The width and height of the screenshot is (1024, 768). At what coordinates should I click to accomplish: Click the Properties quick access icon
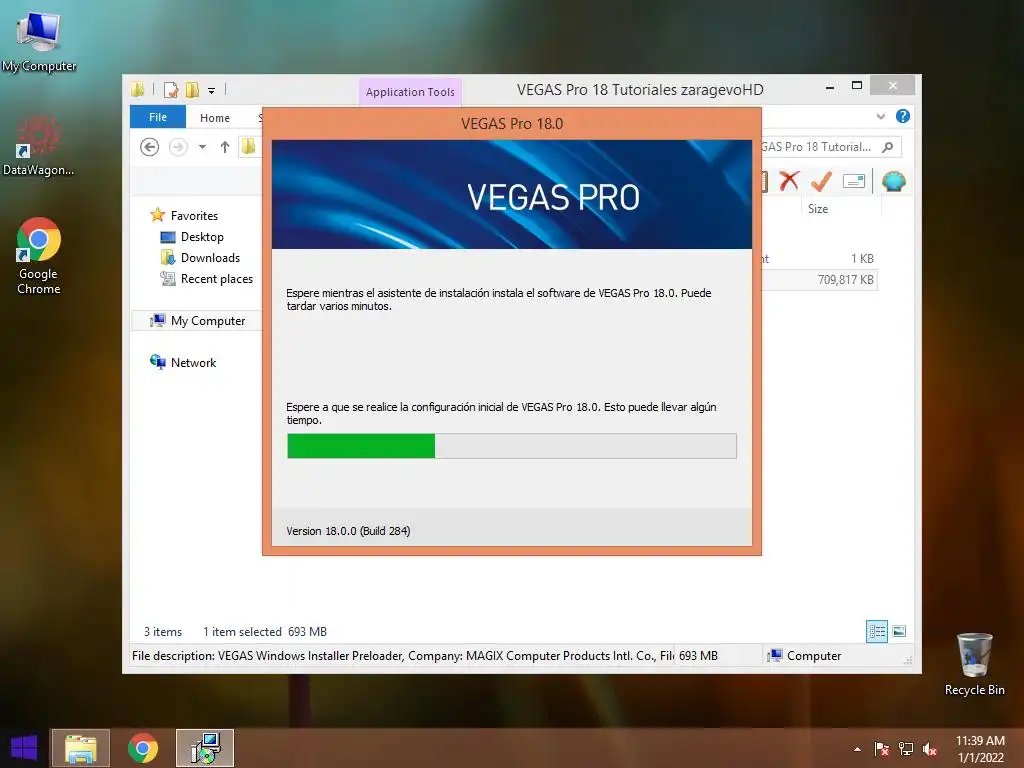tap(171, 90)
